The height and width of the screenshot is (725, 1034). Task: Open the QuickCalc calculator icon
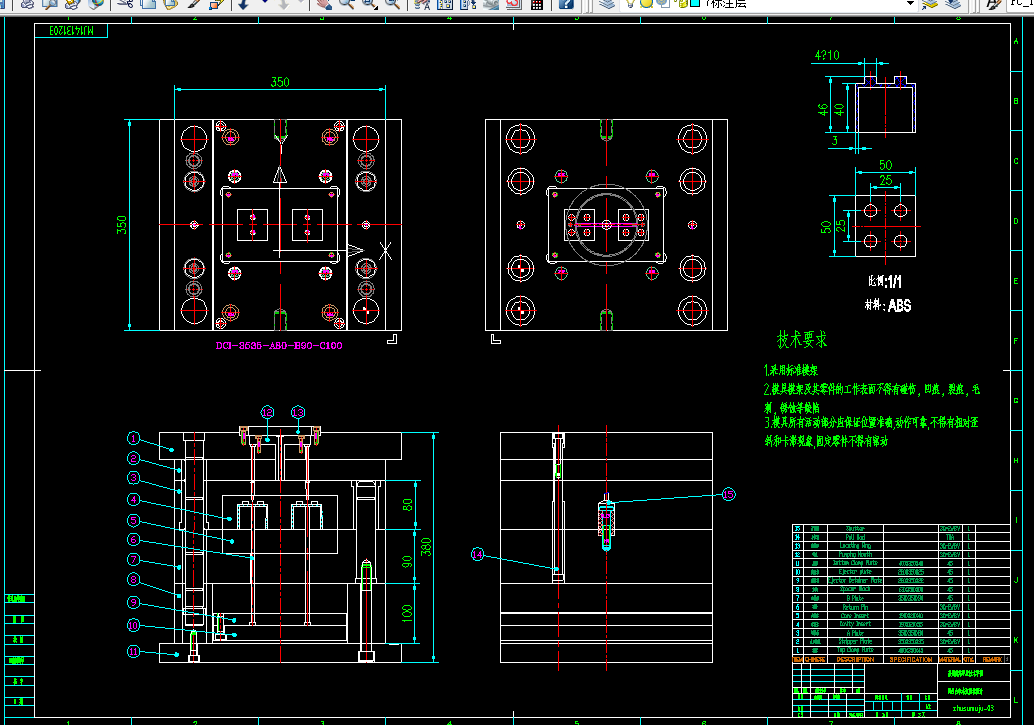click(537, 4)
